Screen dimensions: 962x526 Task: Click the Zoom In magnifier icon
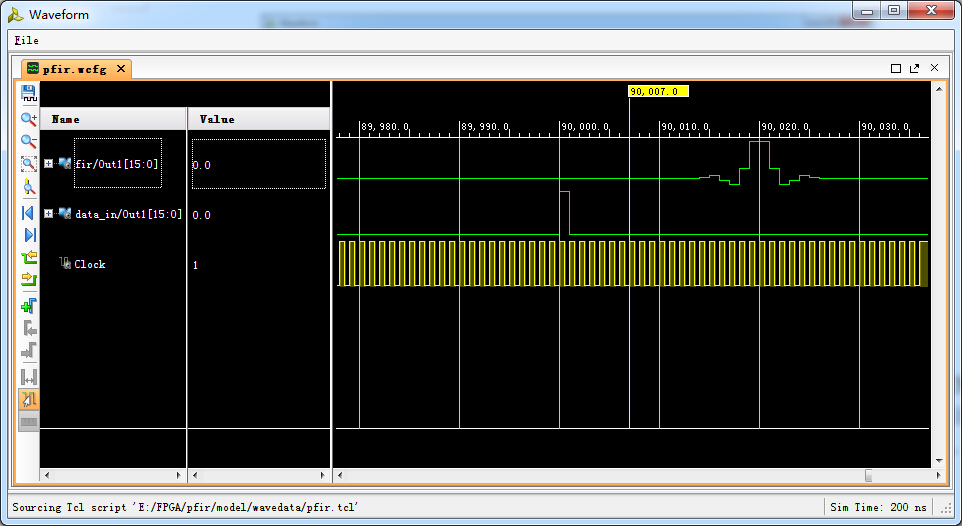coord(29,118)
